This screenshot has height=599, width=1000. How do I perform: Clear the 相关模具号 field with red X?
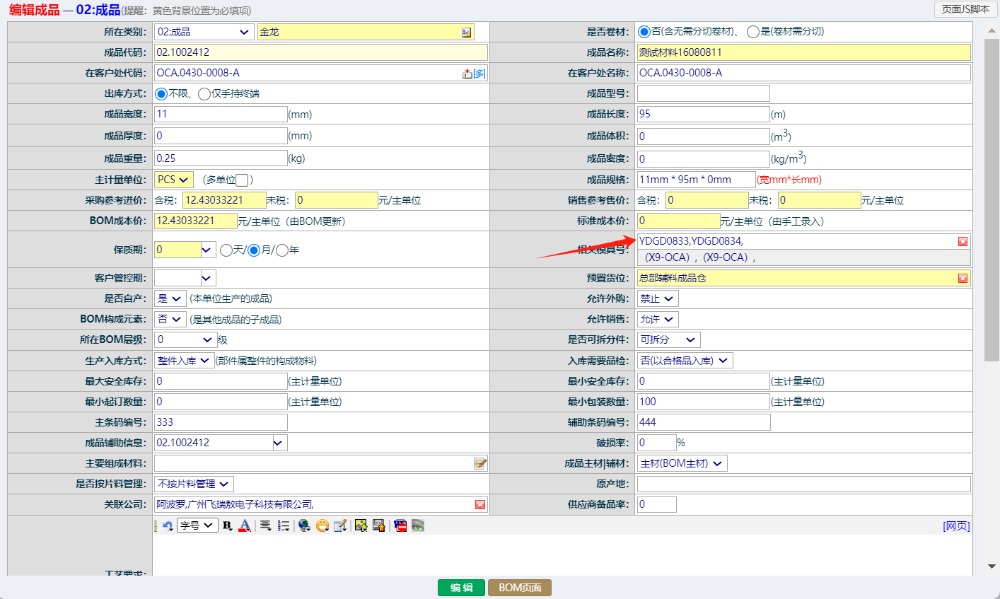tap(963, 242)
